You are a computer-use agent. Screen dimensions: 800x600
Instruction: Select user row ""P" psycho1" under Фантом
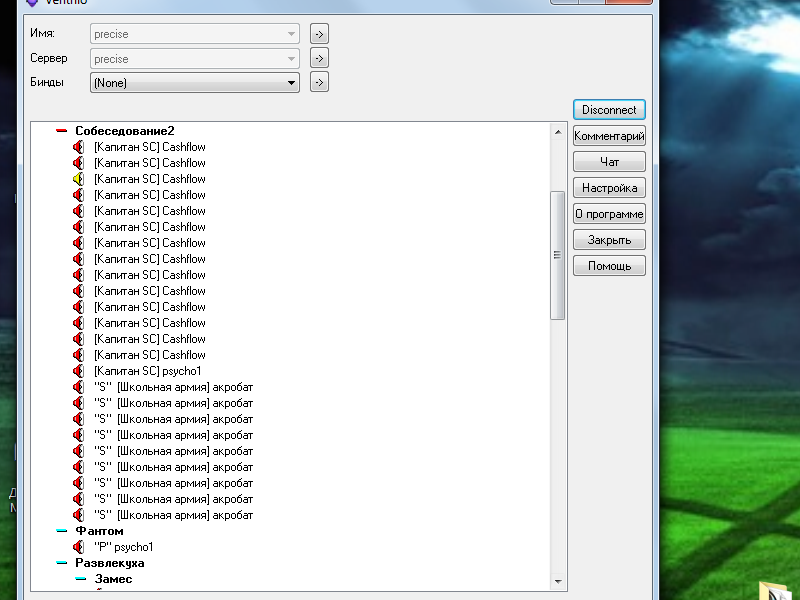[123, 547]
